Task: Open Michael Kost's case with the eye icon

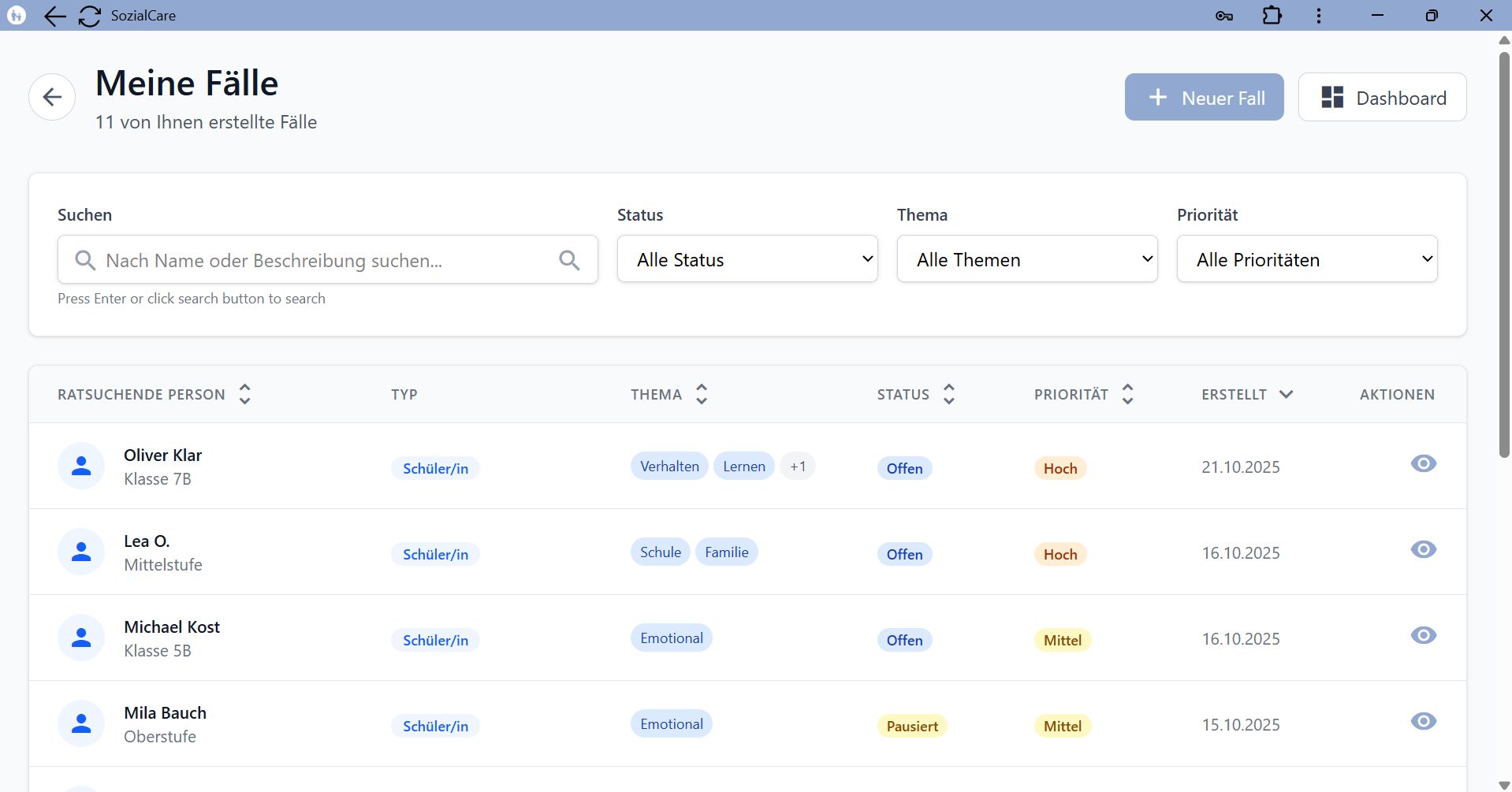Action: click(x=1424, y=635)
